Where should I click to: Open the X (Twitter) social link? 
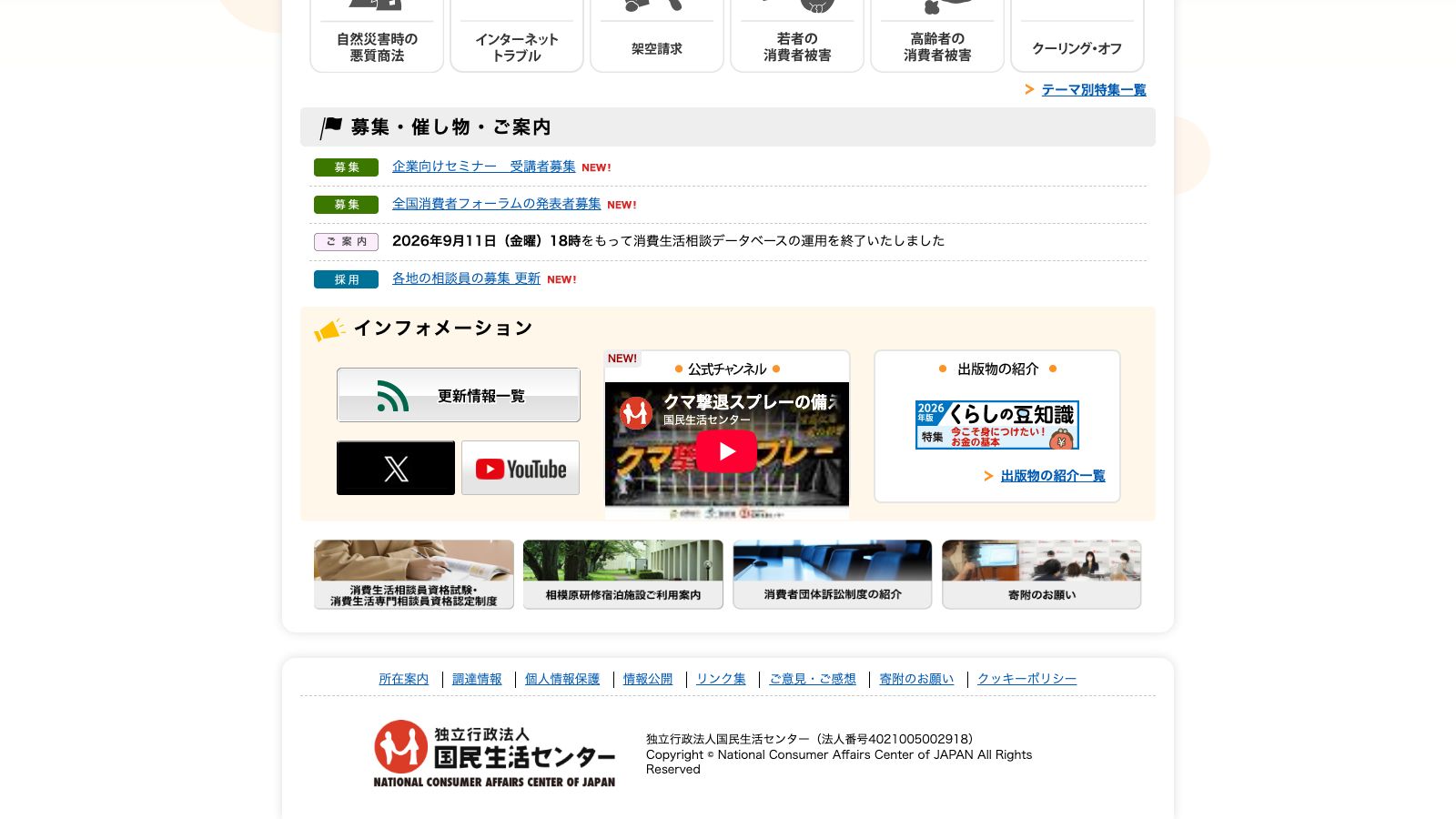[x=396, y=468]
